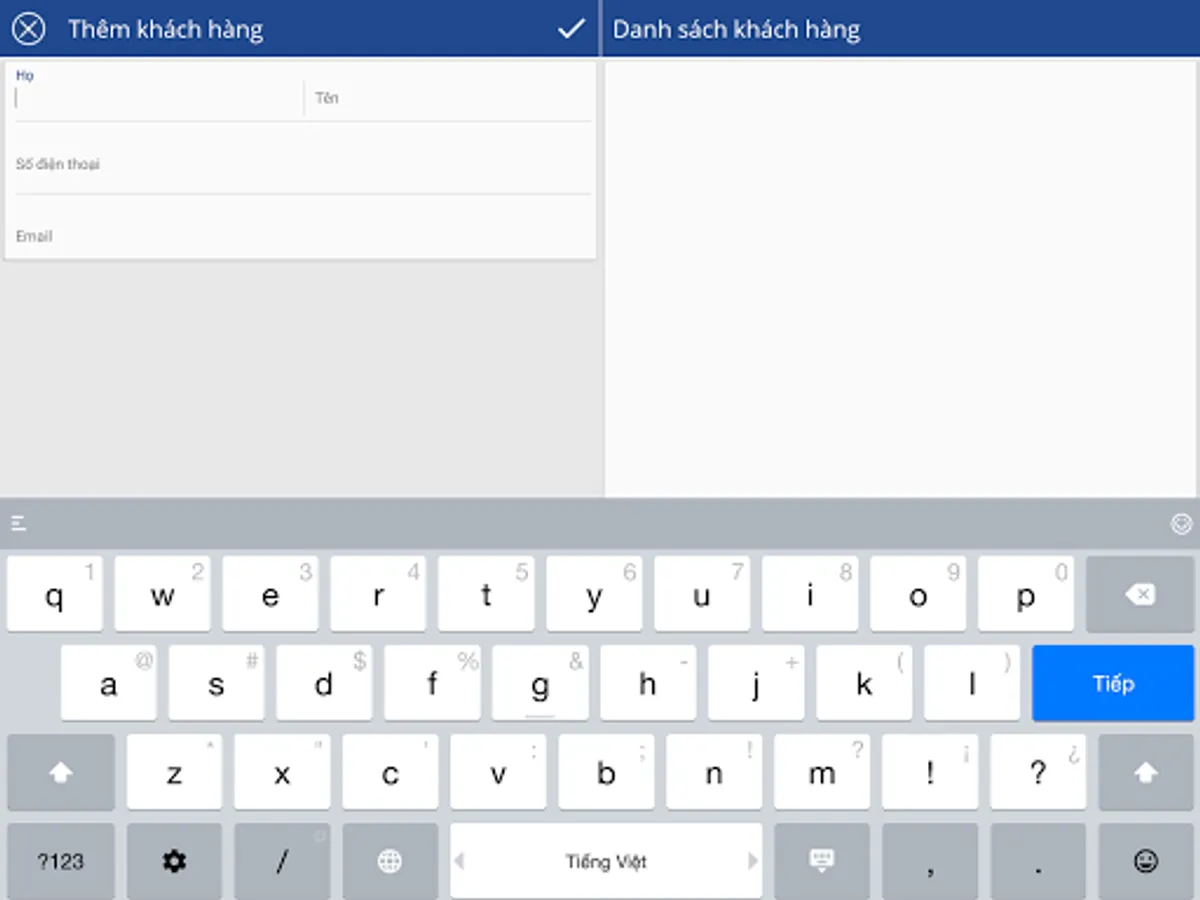The height and width of the screenshot is (900, 1200).
Task: Tap the l key
Action: [x=972, y=683]
